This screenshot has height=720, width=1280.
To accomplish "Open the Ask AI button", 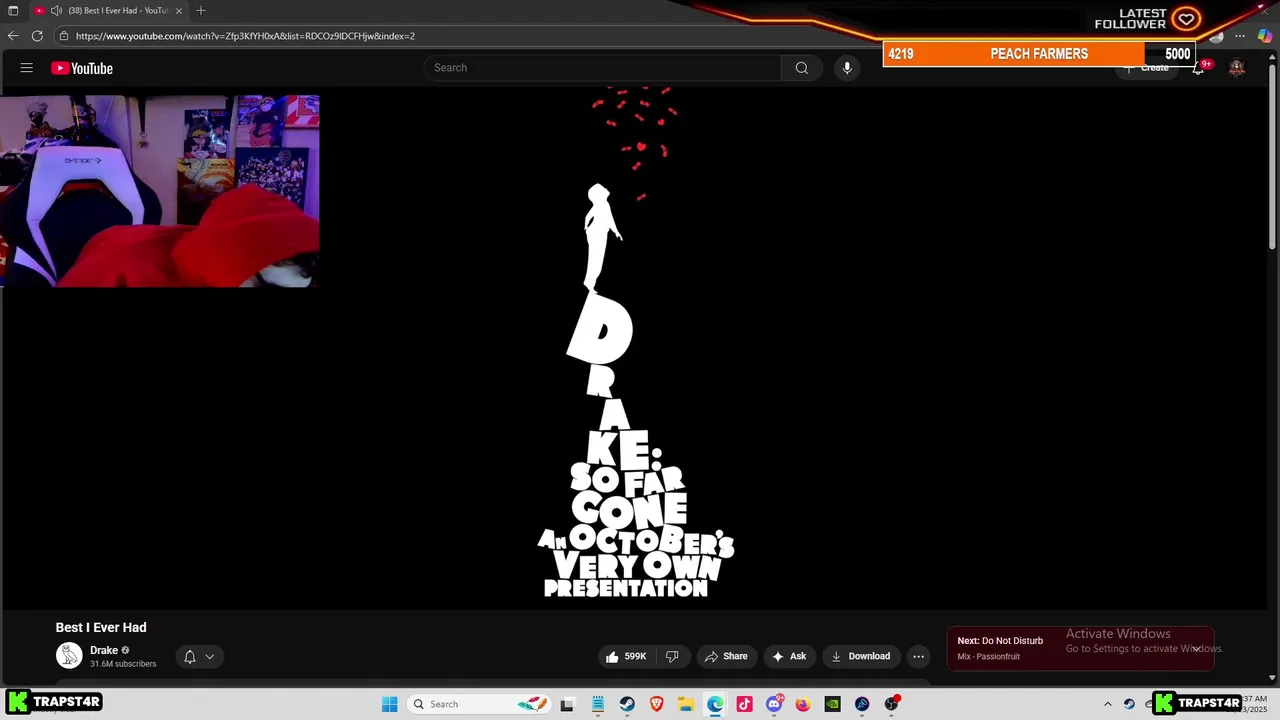I will pos(789,656).
